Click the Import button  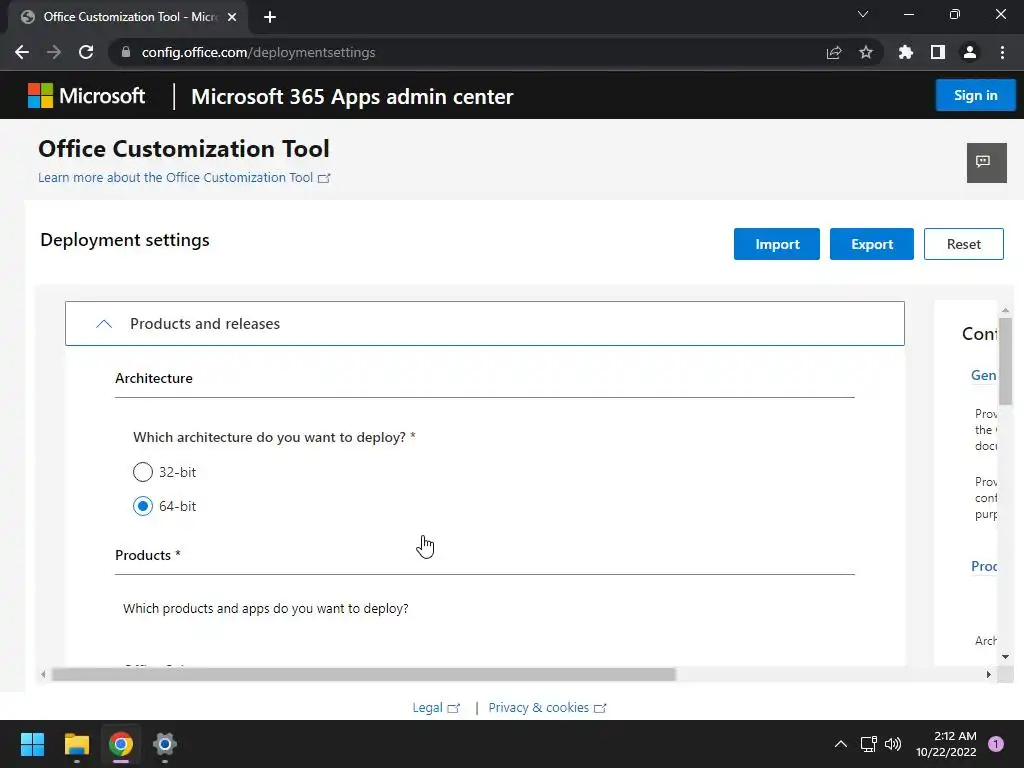pyautogui.click(x=776, y=244)
